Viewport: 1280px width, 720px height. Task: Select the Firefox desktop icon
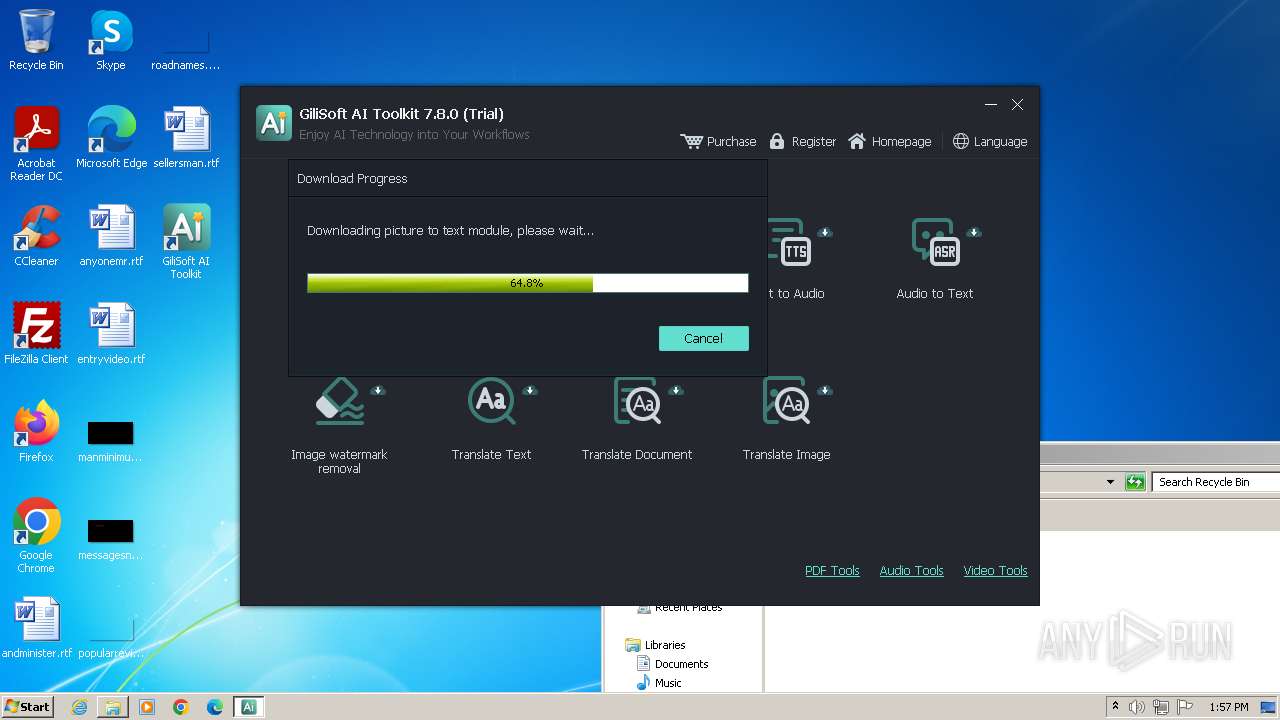tap(36, 432)
